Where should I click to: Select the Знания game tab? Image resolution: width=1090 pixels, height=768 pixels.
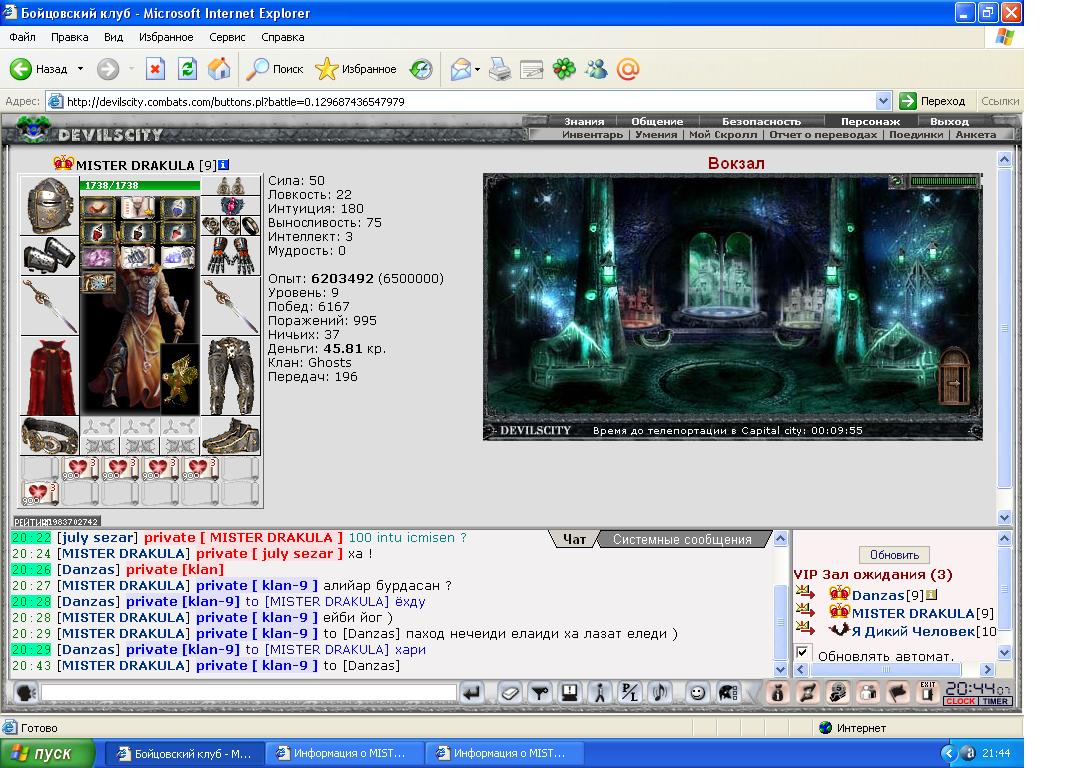(584, 122)
